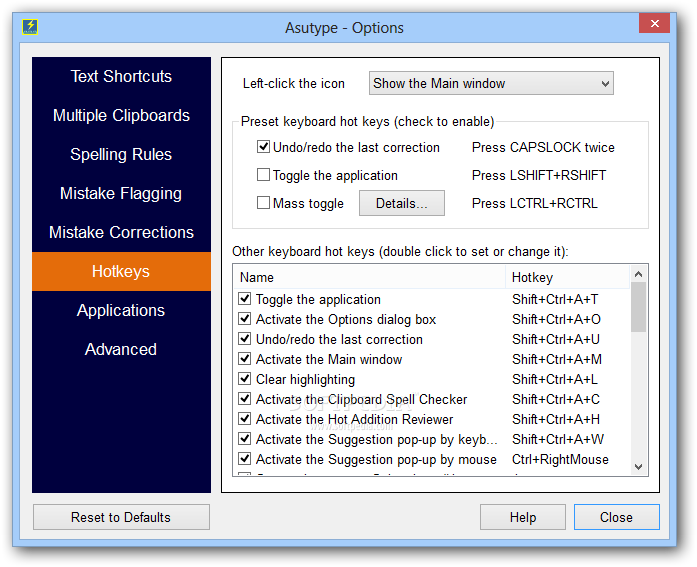
Task: Switch to the Advanced section
Action: [121, 349]
